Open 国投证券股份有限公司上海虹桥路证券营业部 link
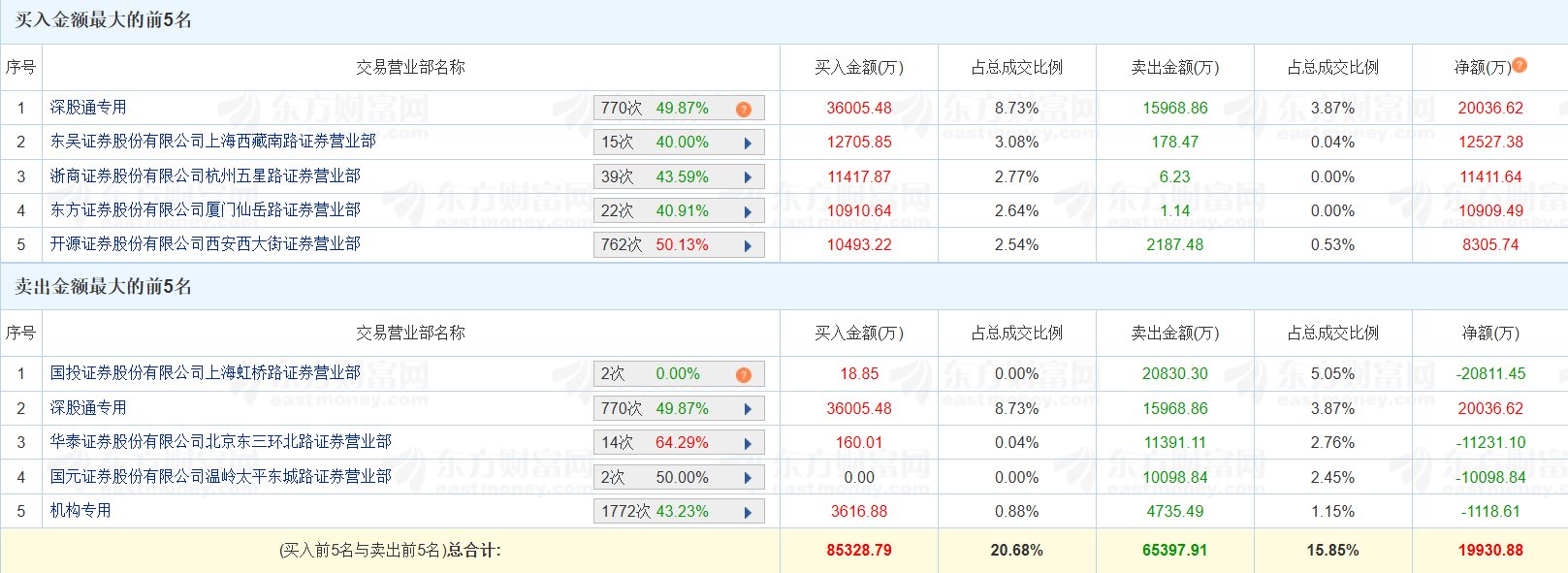This screenshot has height=573, width=1568. click(x=206, y=373)
